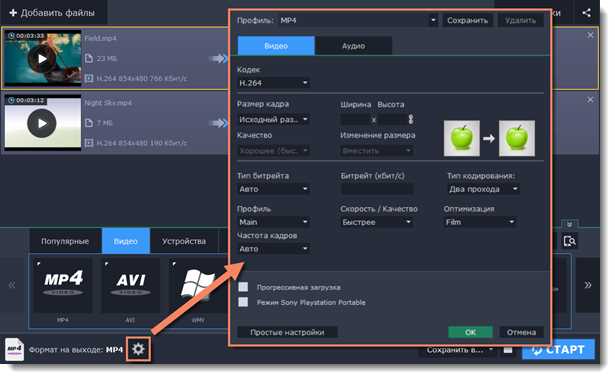
Task: Click the video info icon of Field.mp4
Action: click(89, 78)
